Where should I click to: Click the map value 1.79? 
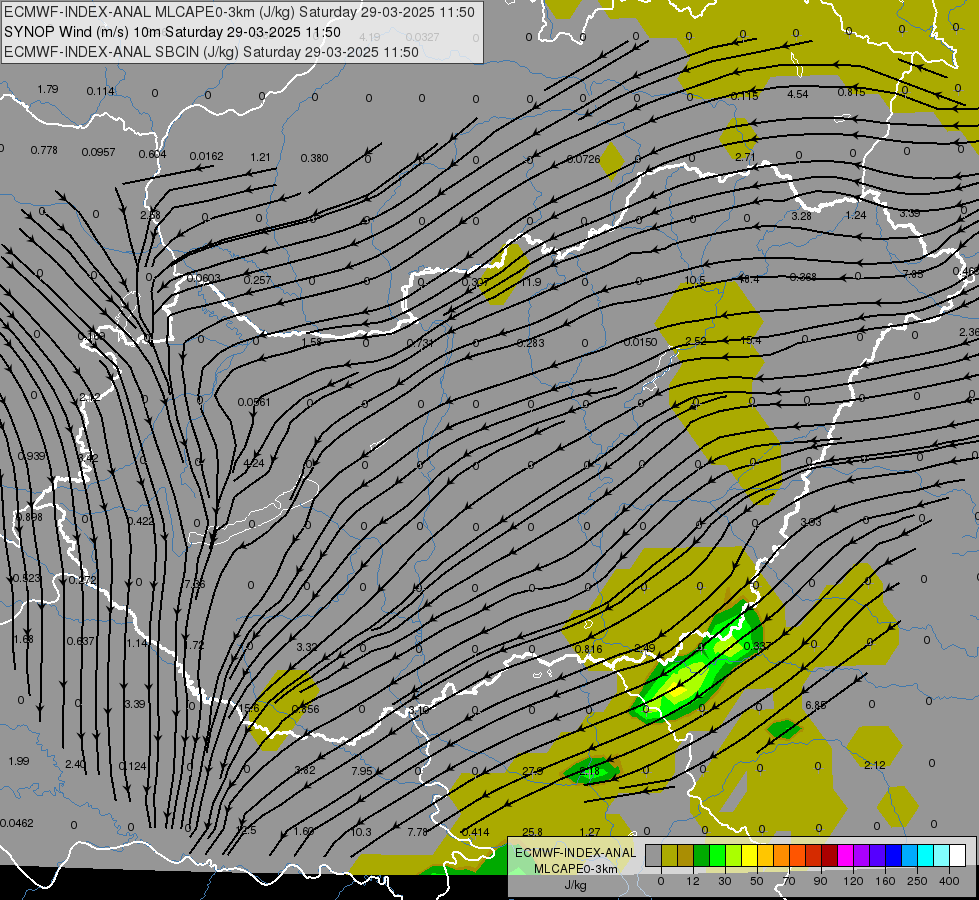pyautogui.click(x=47, y=89)
